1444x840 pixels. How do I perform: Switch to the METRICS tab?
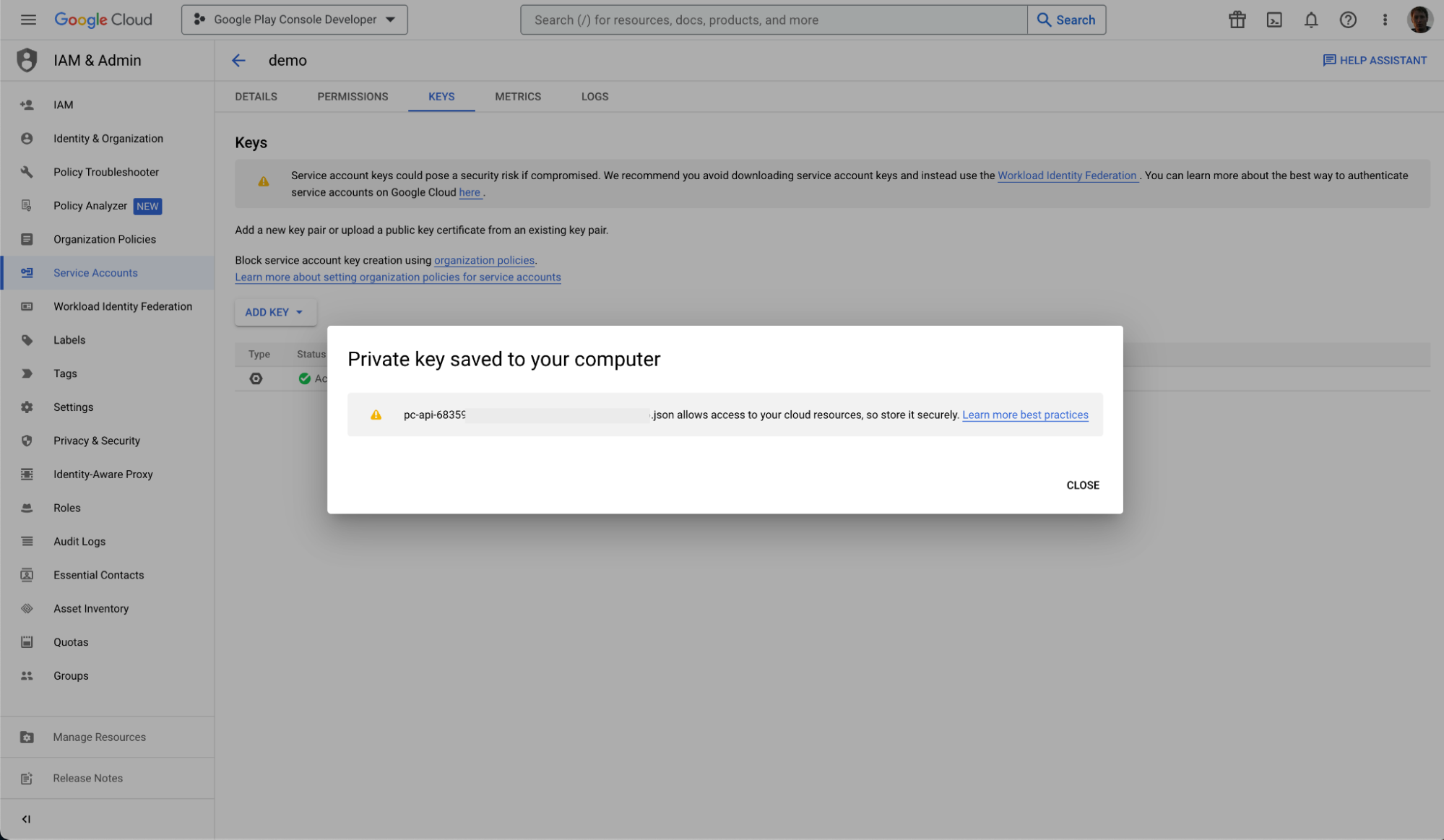pyautogui.click(x=518, y=97)
